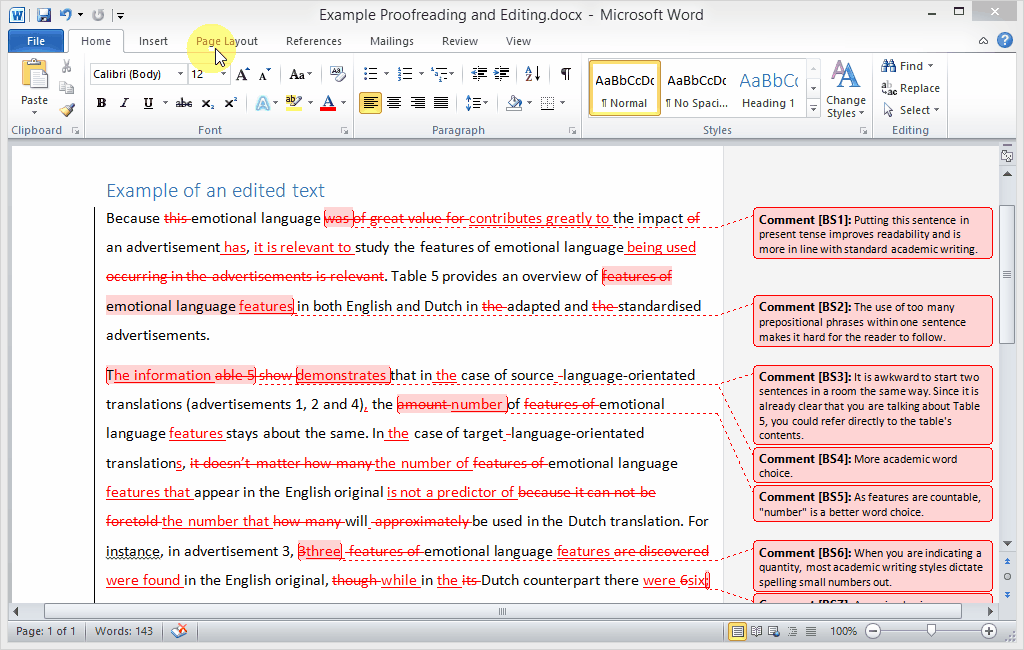The width and height of the screenshot is (1024, 650).
Task: Click the Increase Indent icon
Action: [502, 74]
